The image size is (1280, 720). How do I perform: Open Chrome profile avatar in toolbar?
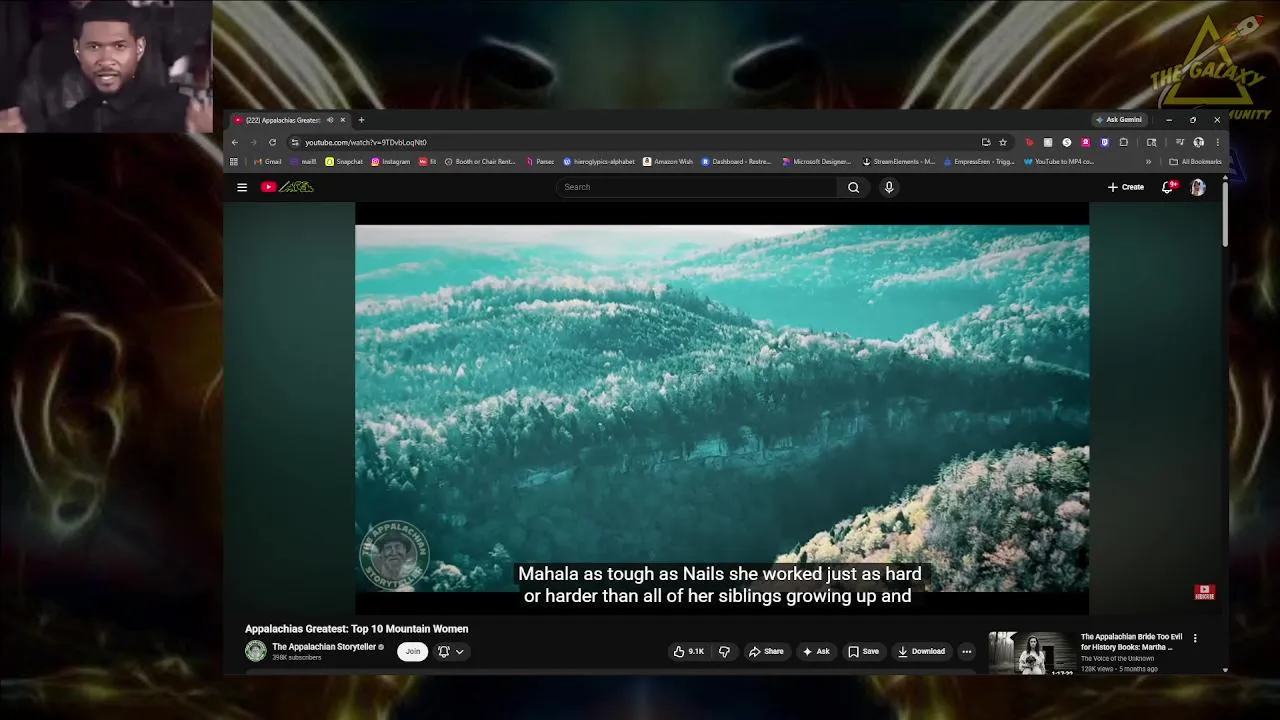click(1199, 142)
